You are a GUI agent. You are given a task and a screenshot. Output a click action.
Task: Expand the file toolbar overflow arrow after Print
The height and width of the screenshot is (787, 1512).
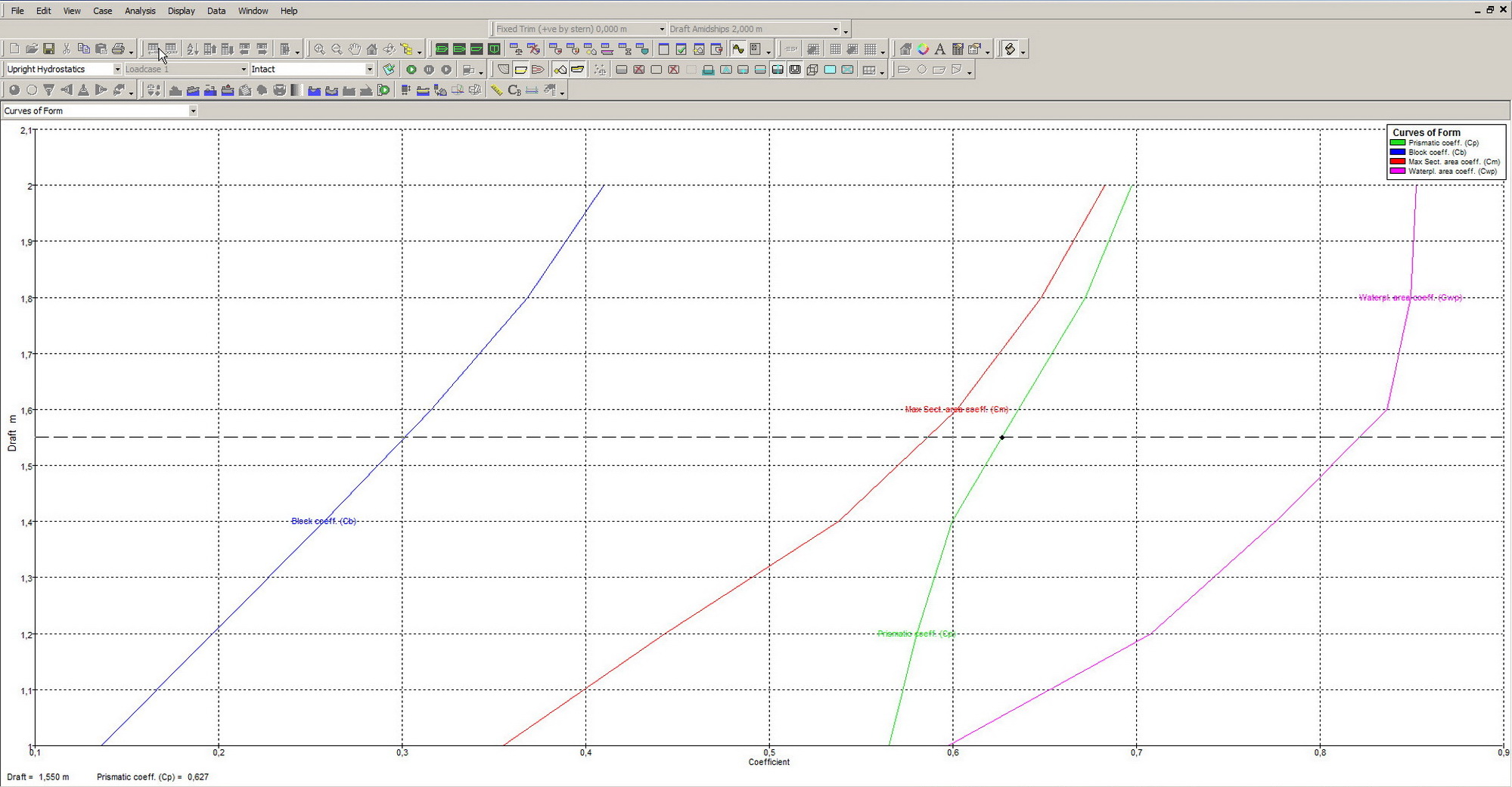(x=131, y=52)
